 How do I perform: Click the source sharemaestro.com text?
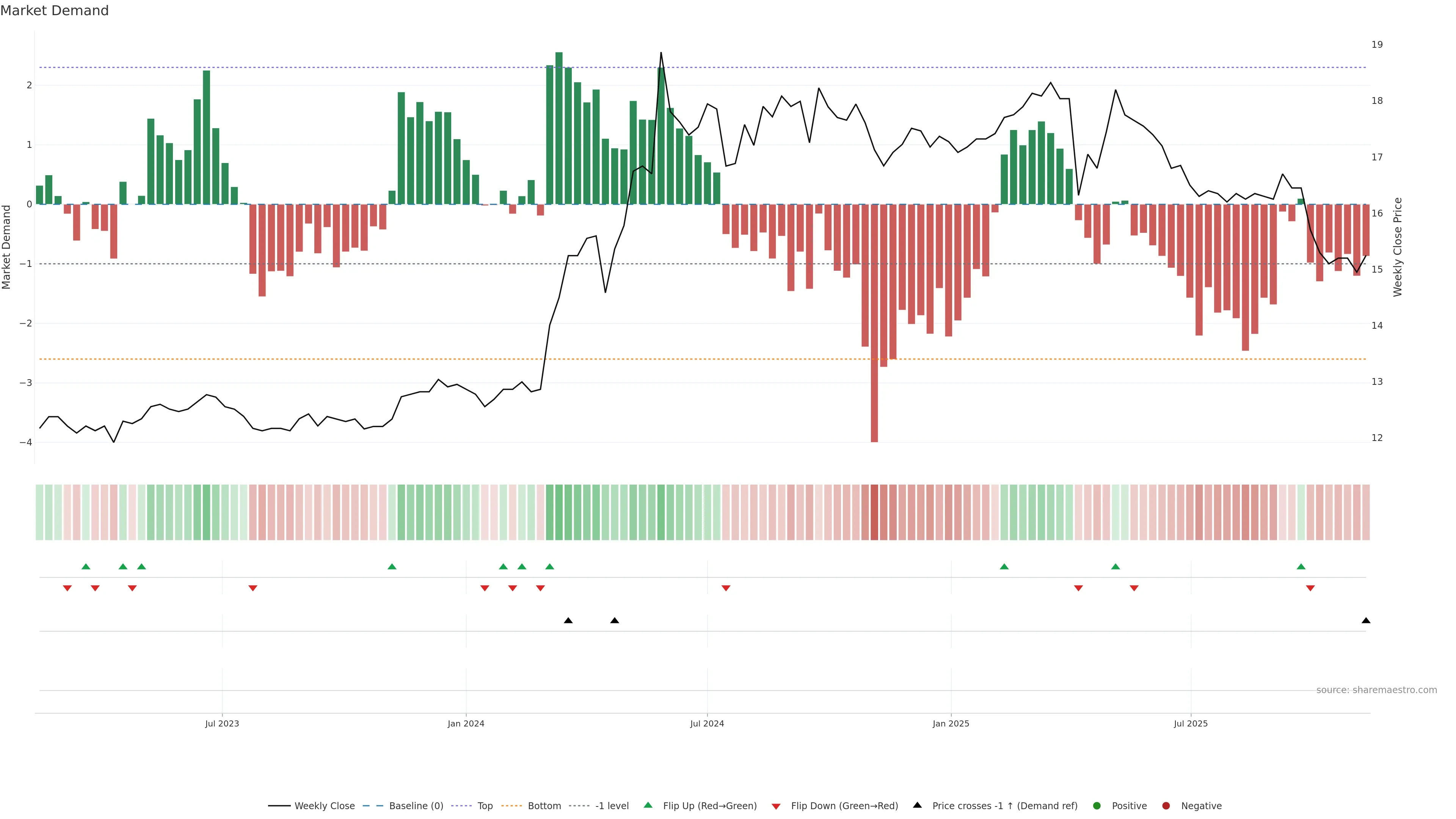tap(1376, 690)
